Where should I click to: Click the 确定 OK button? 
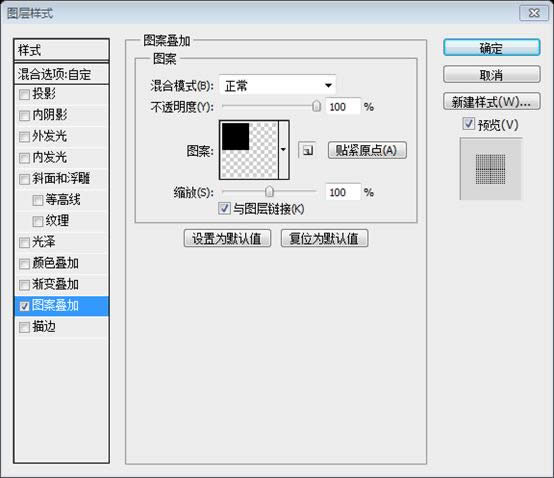pyautogui.click(x=491, y=48)
